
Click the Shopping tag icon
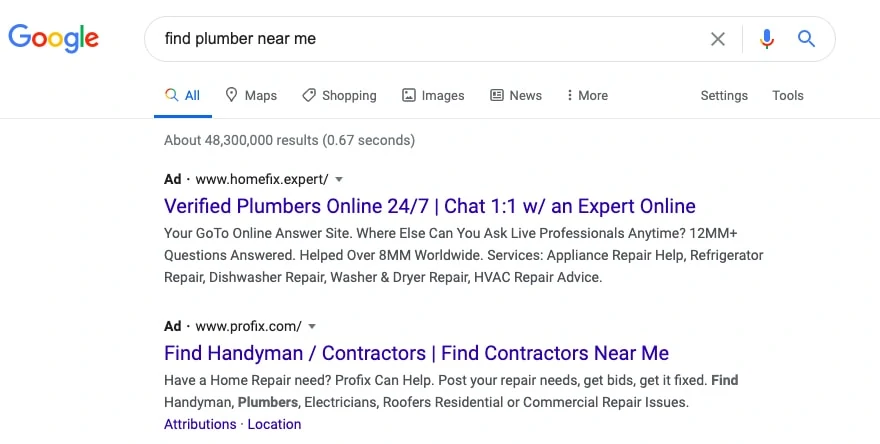[x=309, y=95]
